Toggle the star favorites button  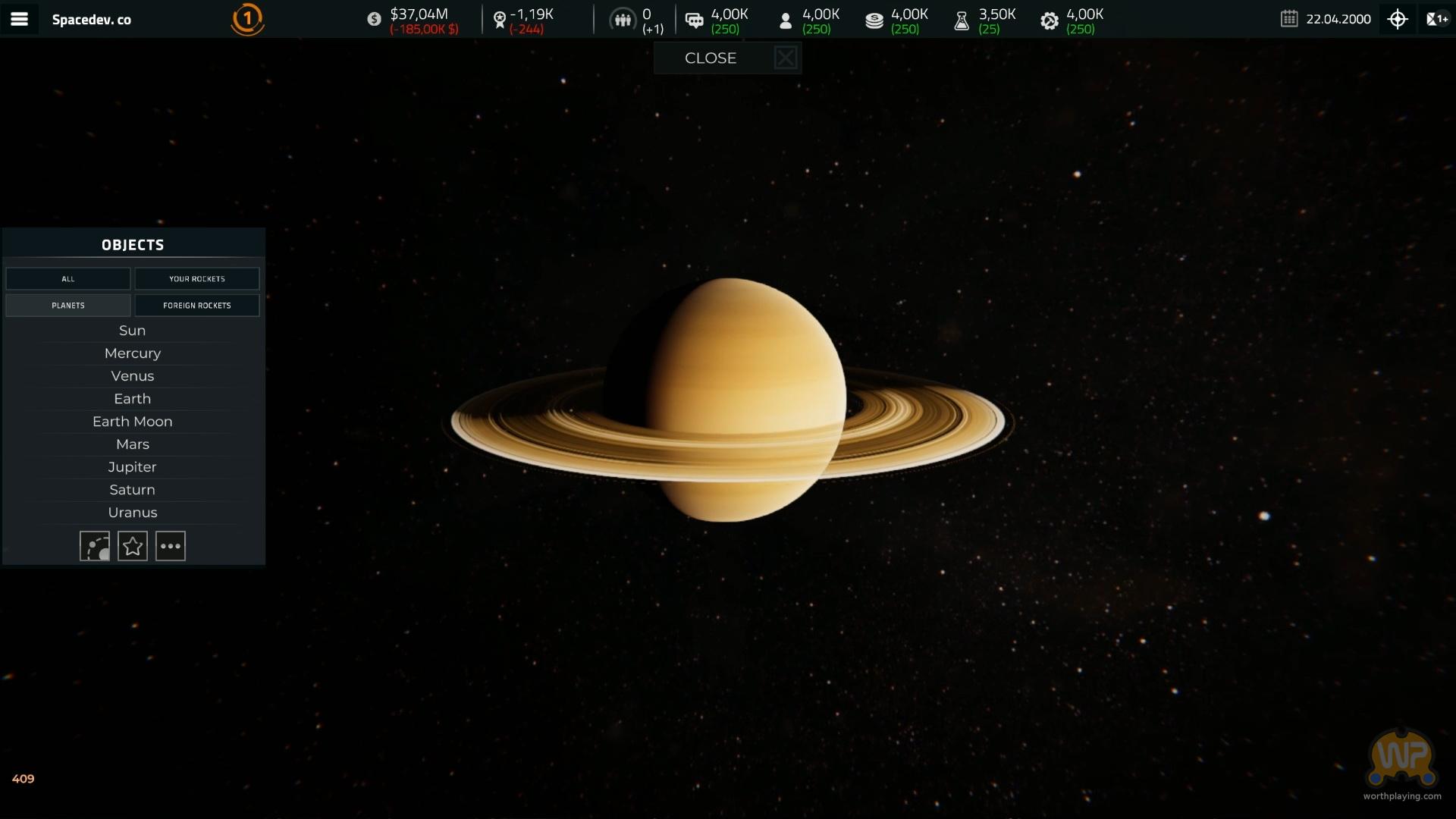(133, 546)
